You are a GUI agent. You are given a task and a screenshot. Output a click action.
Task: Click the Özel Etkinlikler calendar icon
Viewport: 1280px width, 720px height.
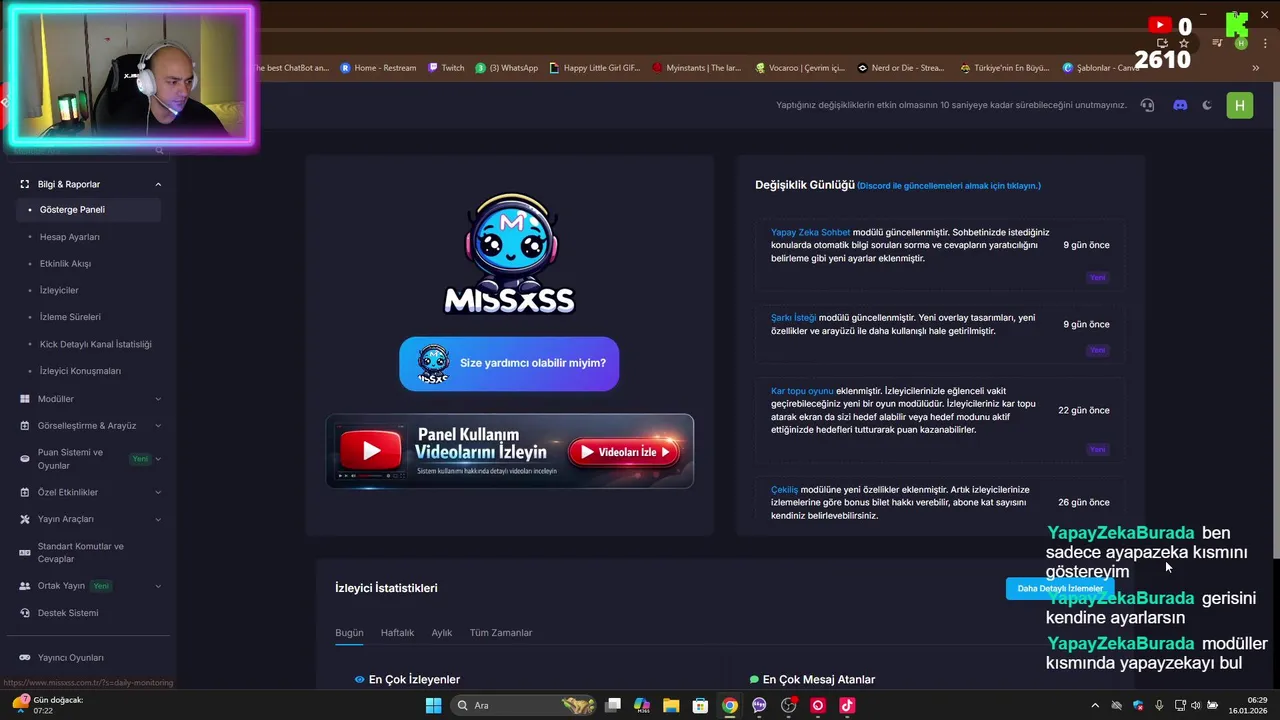point(25,492)
